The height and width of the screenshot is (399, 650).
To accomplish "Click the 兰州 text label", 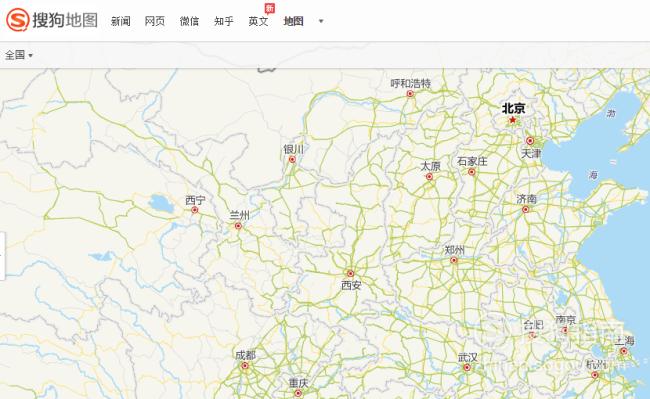I will [240, 215].
